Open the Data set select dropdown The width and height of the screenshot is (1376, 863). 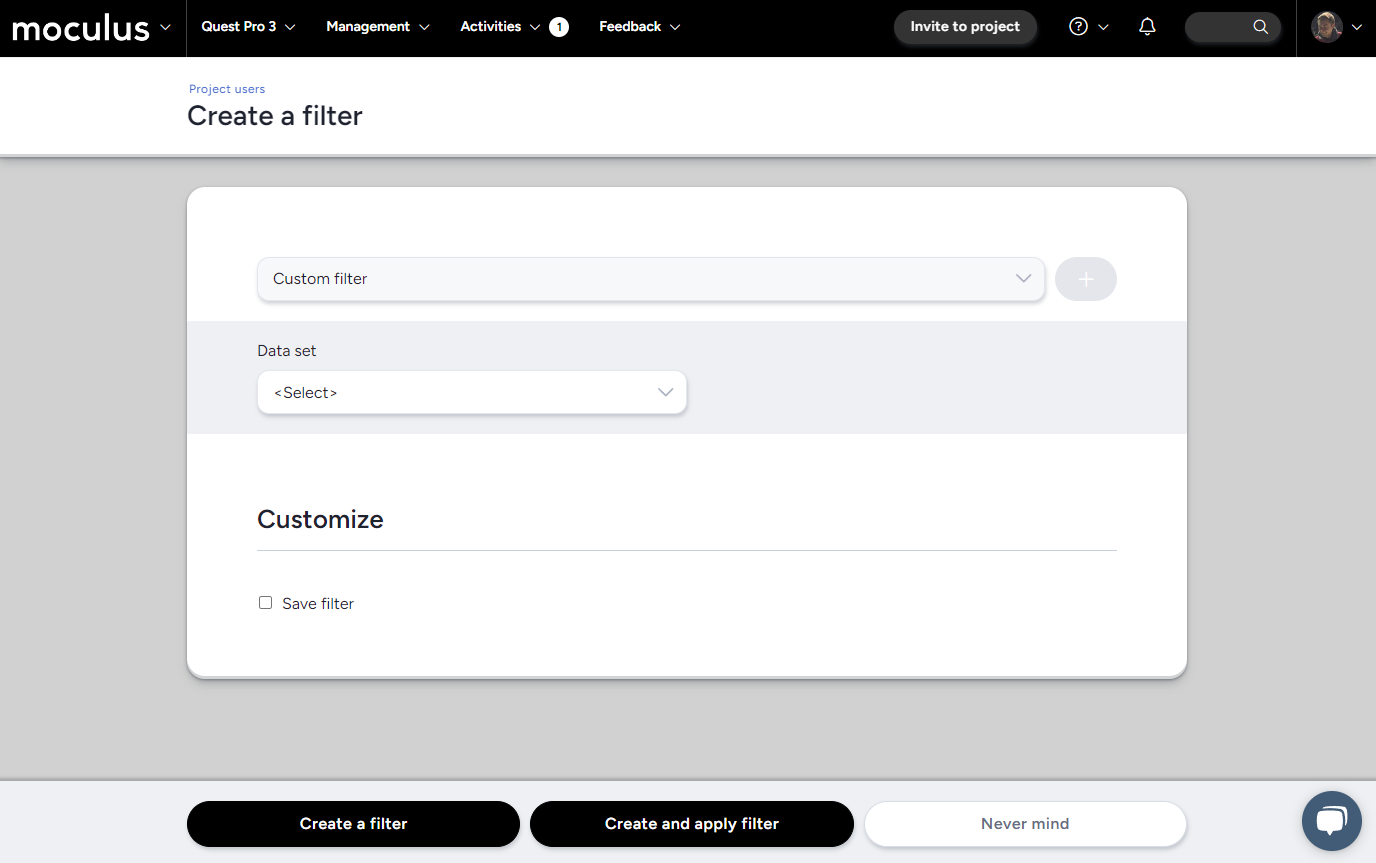point(471,393)
